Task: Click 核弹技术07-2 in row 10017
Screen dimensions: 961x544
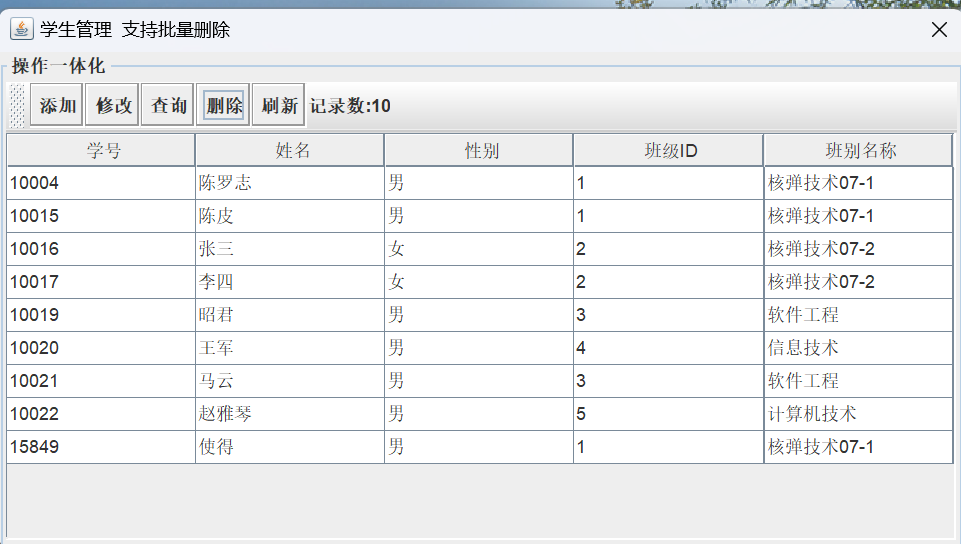Action: [859, 282]
